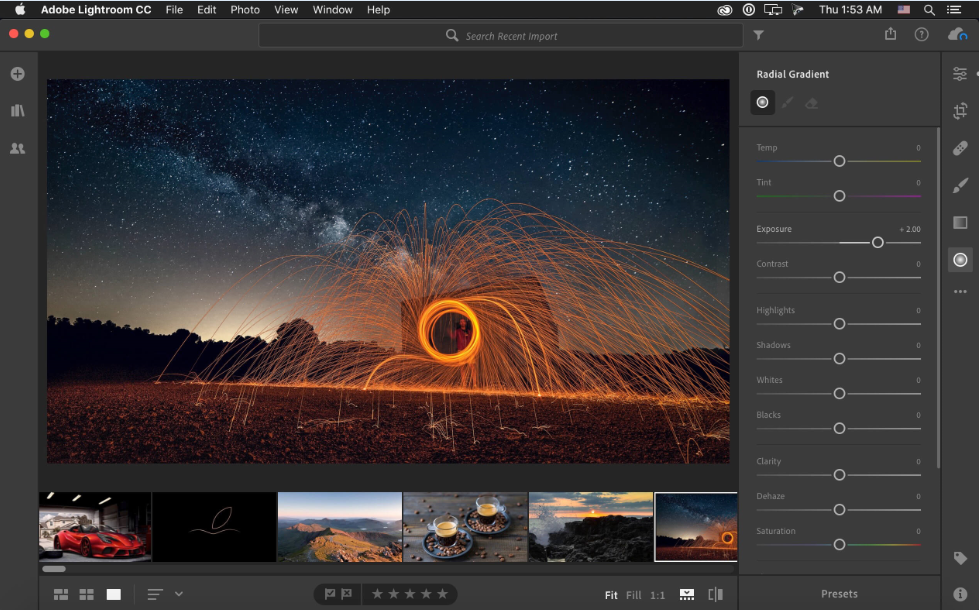Open My Photos library icon
Image resolution: width=979 pixels, height=610 pixels.
tap(17, 111)
